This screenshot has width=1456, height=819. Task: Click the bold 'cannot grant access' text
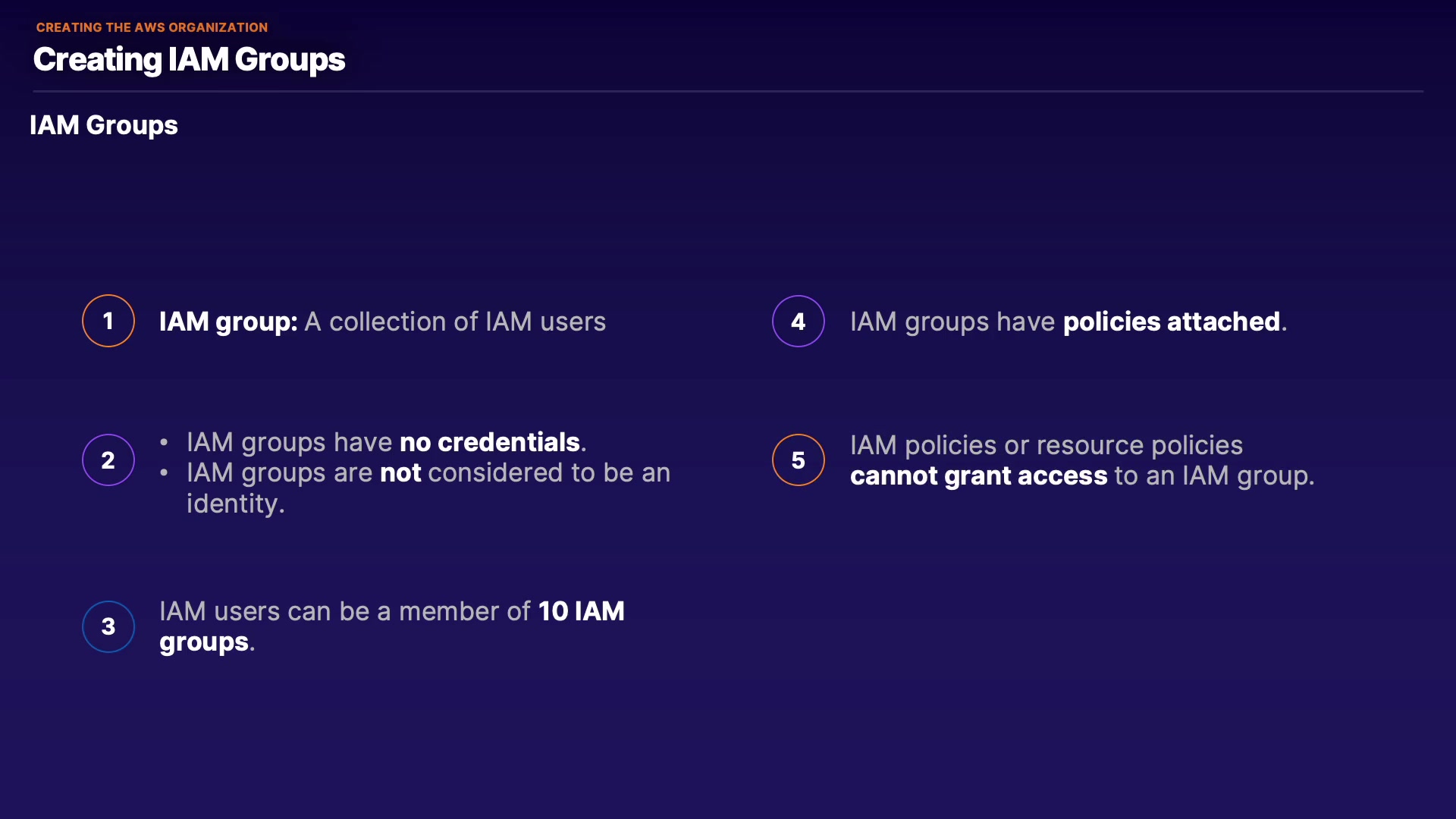(x=978, y=476)
